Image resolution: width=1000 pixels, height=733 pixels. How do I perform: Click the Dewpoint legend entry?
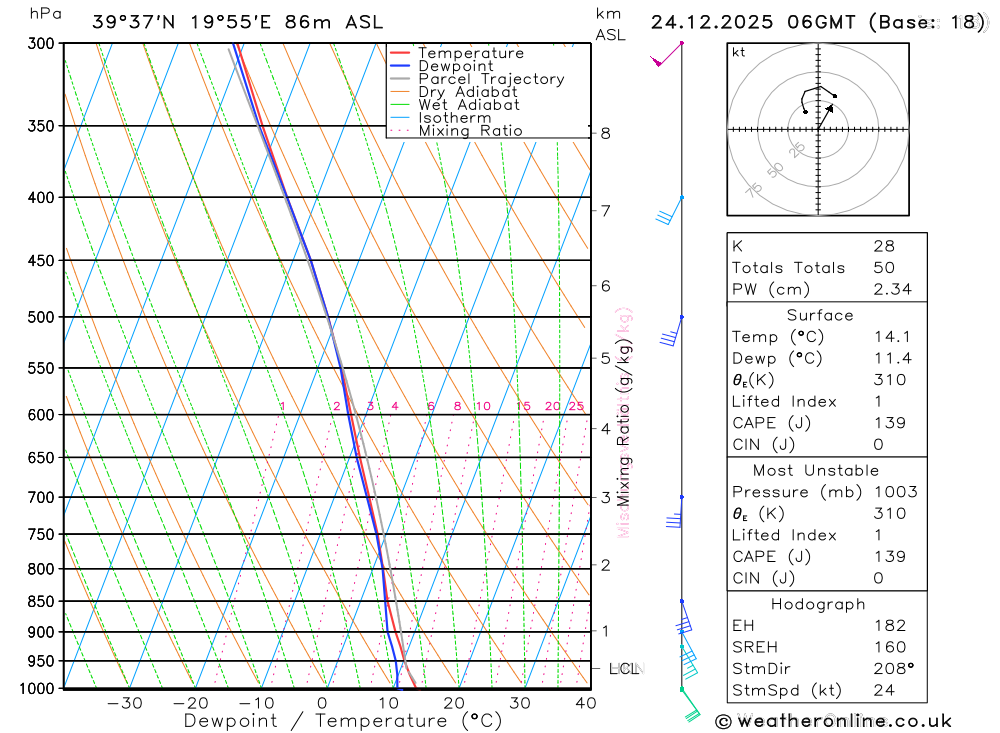click(441, 66)
